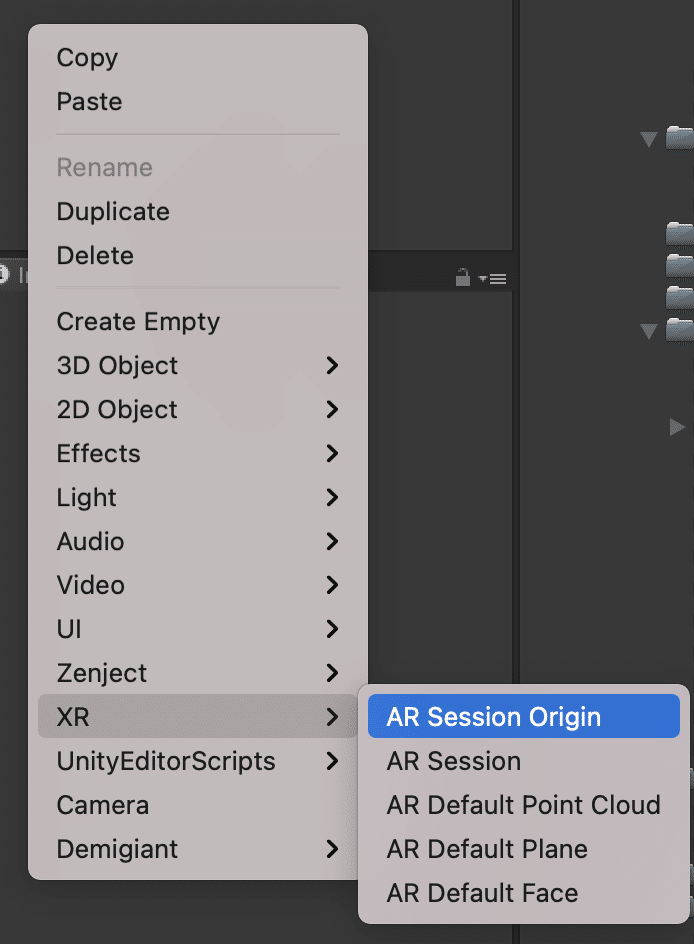Toggle the panel lock icon

(x=462, y=278)
